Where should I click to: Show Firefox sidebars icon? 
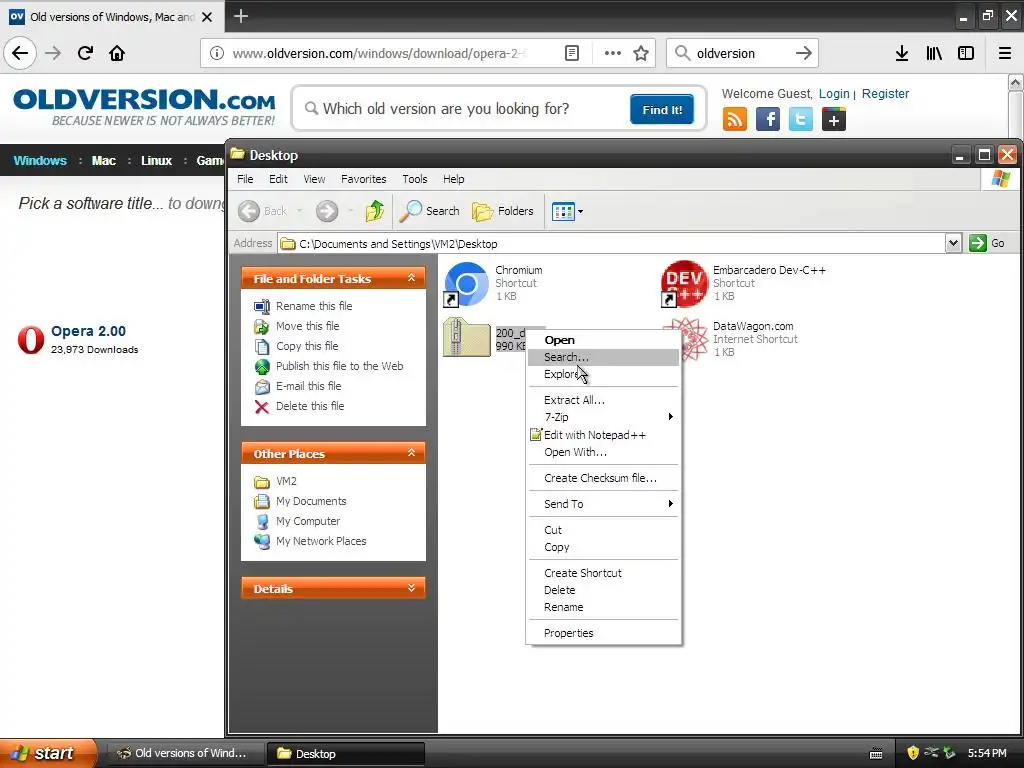pyautogui.click(x=966, y=53)
